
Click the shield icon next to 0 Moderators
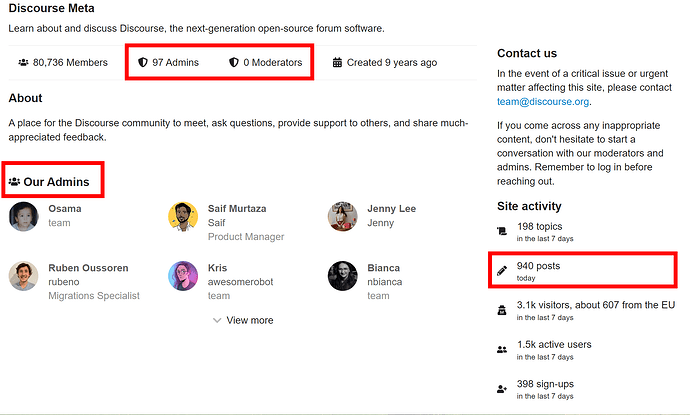pos(234,62)
